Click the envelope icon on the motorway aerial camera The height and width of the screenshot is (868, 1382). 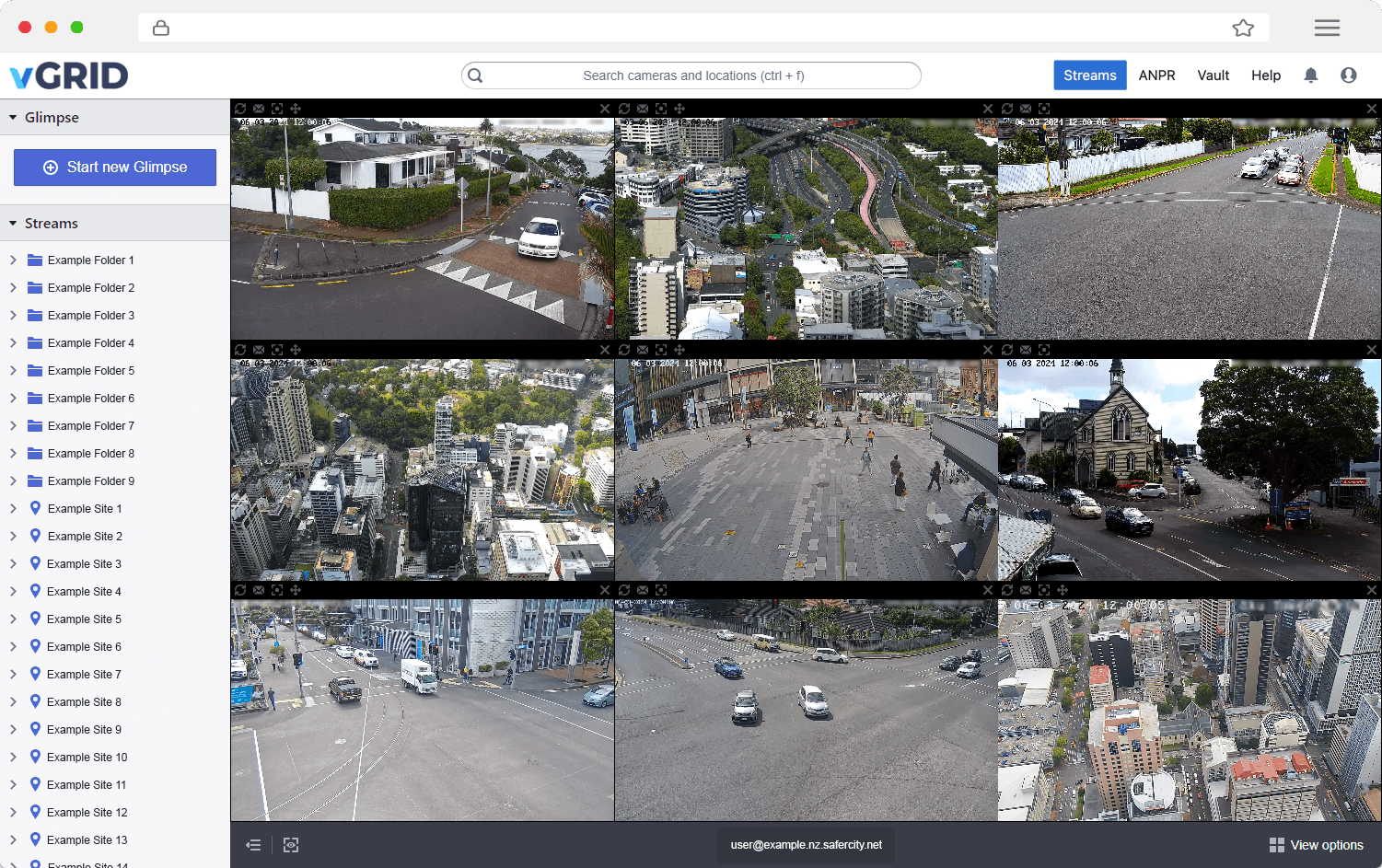coord(643,109)
